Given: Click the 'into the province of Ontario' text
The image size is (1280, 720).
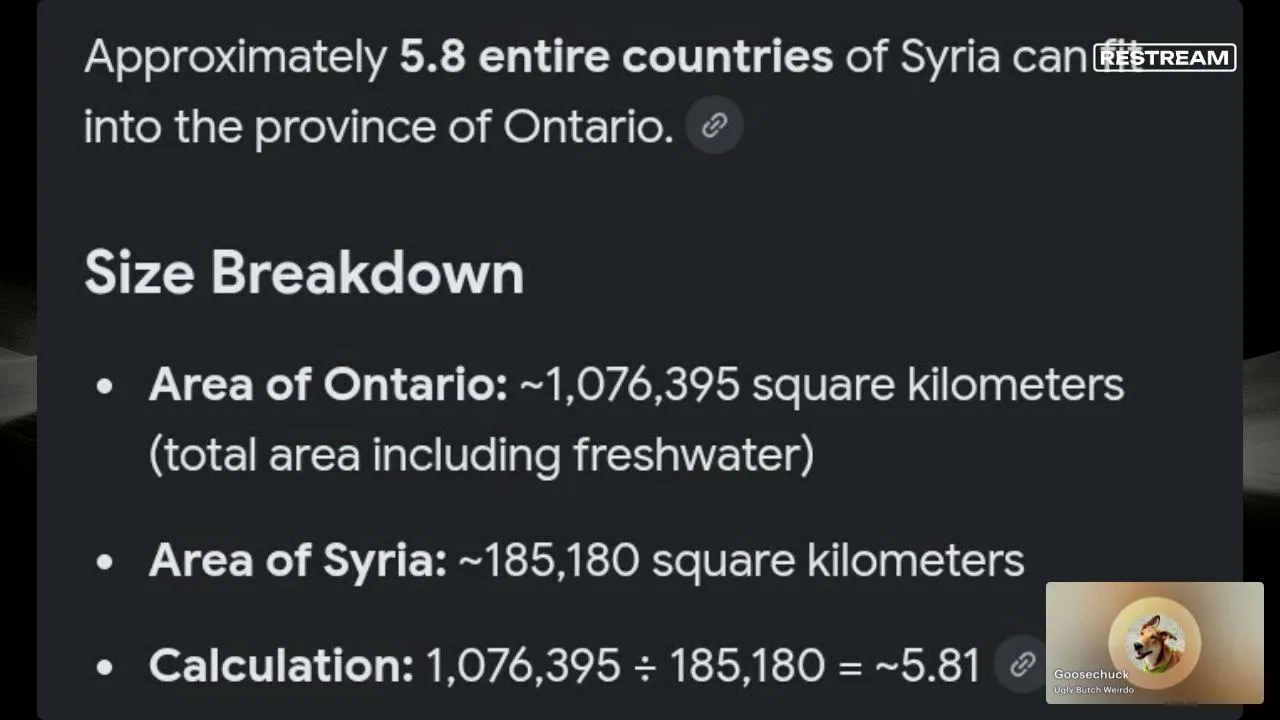Looking at the screenshot, I should click(379, 127).
